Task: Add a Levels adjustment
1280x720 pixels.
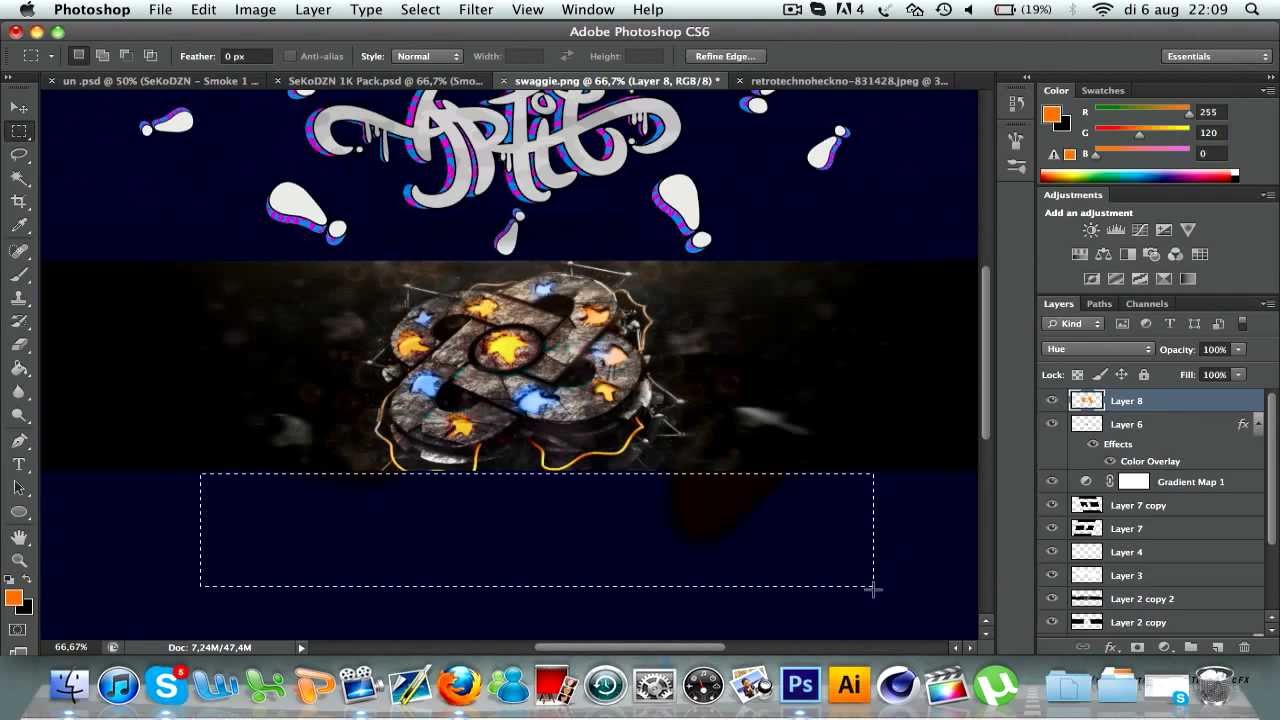Action: [x=1115, y=230]
